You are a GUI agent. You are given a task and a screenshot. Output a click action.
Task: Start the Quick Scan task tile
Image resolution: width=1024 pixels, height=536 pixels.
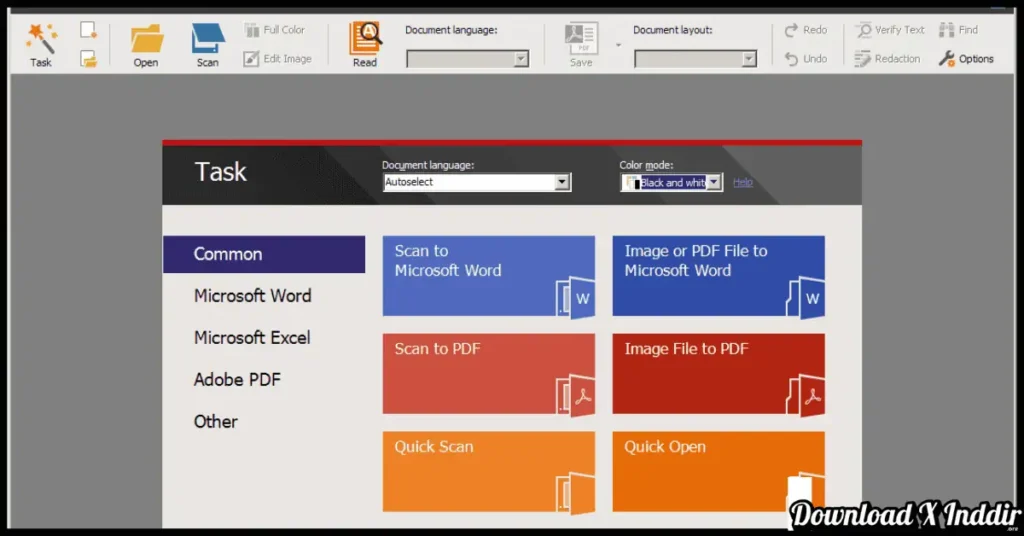click(x=488, y=472)
